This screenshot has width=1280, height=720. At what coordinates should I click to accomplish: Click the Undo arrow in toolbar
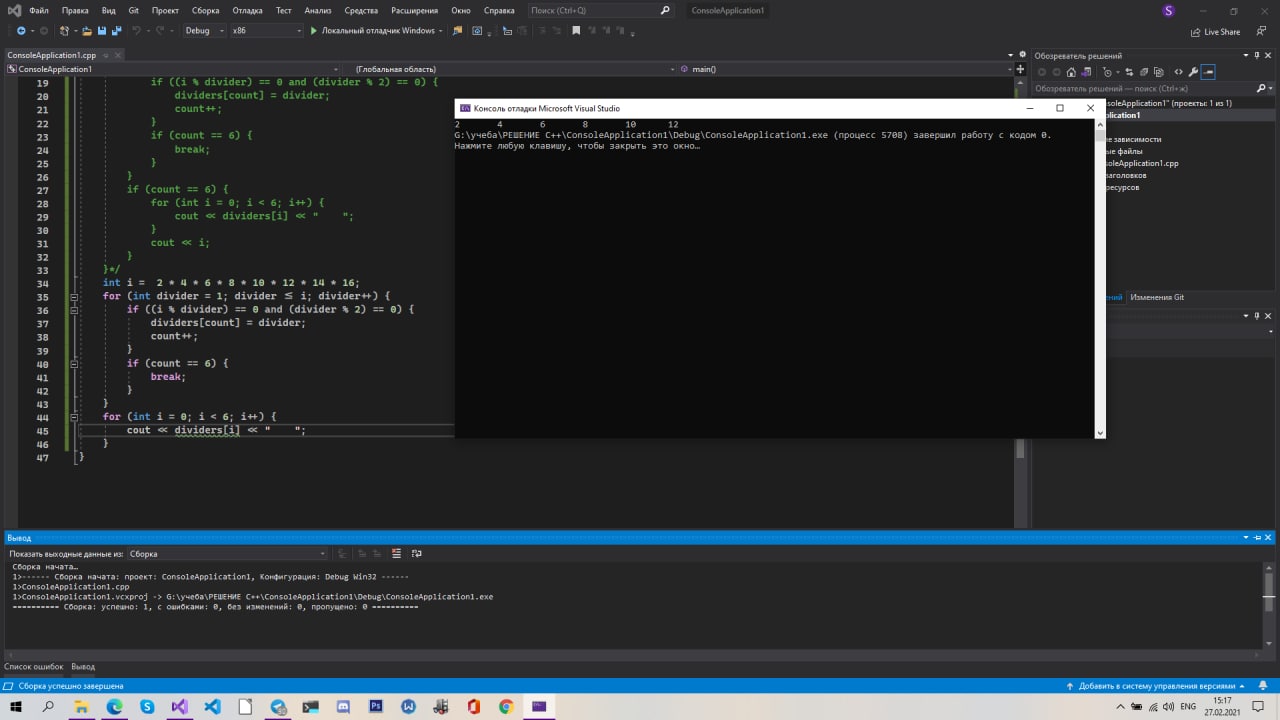137,31
